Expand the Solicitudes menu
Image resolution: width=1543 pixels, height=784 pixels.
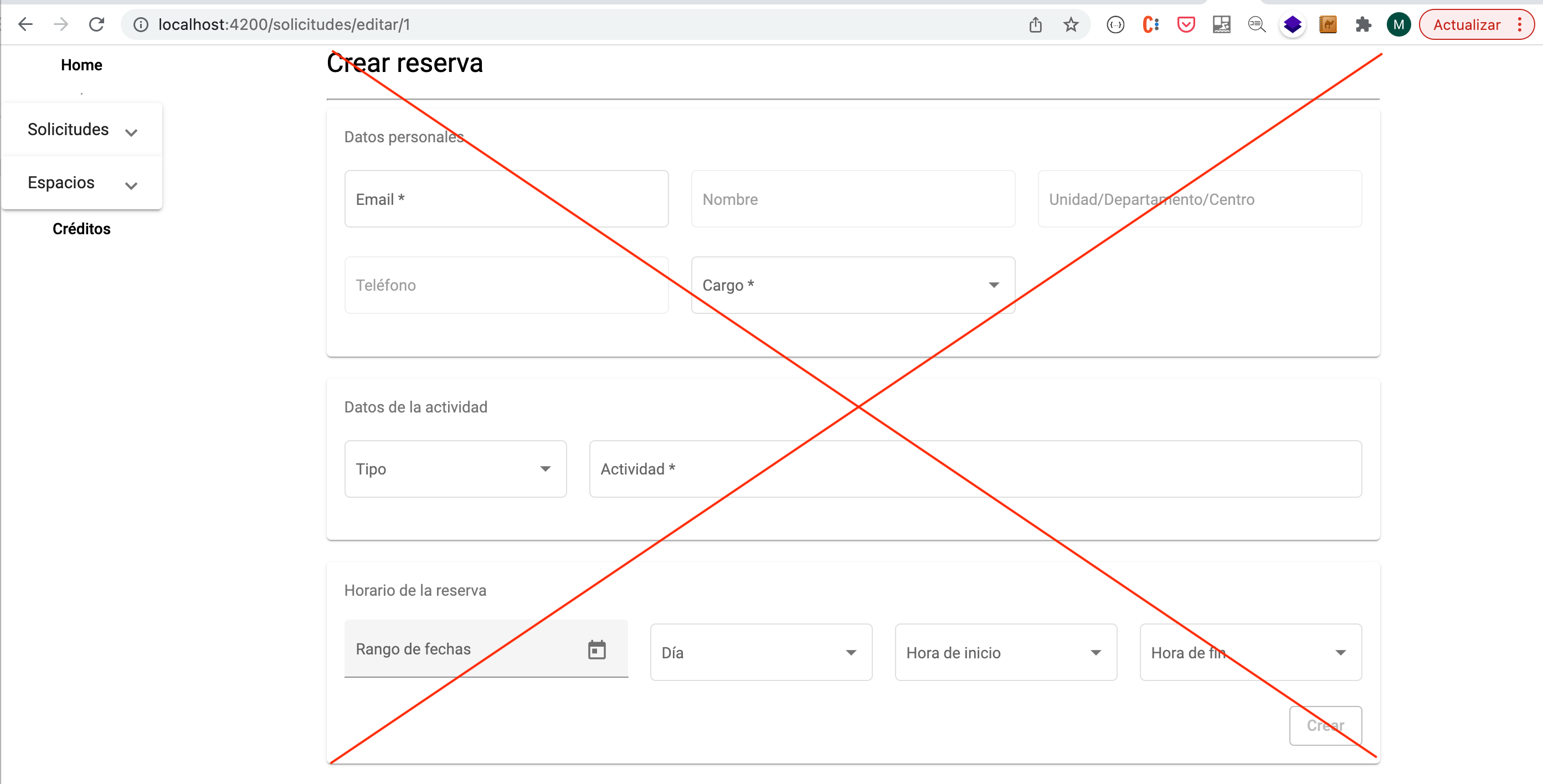[x=82, y=130]
